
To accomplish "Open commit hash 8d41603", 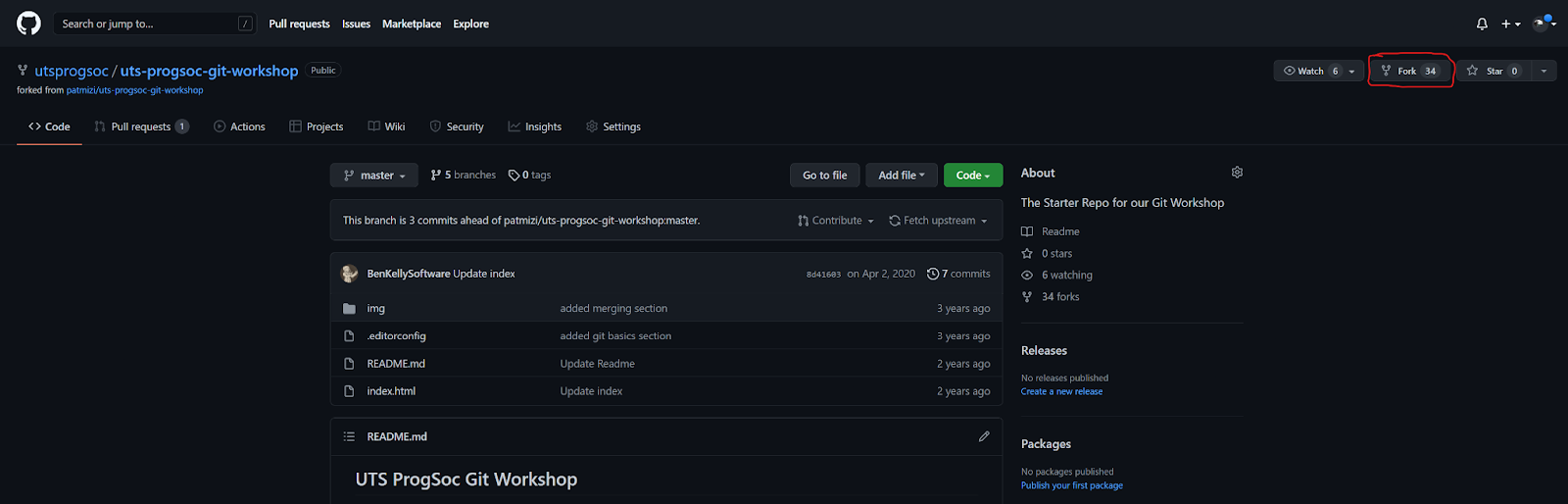I will (x=823, y=275).
